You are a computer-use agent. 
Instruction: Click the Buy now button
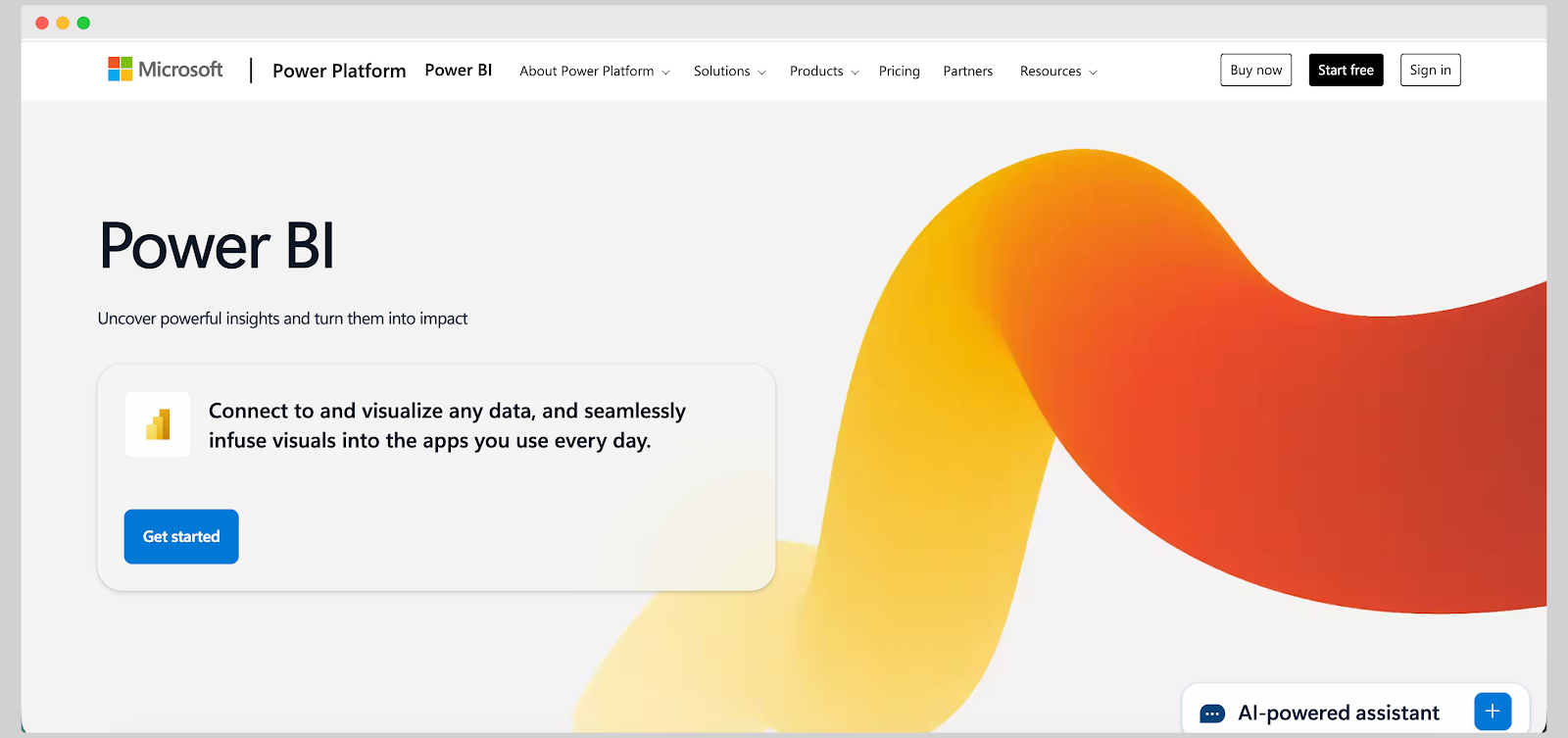(1256, 70)
